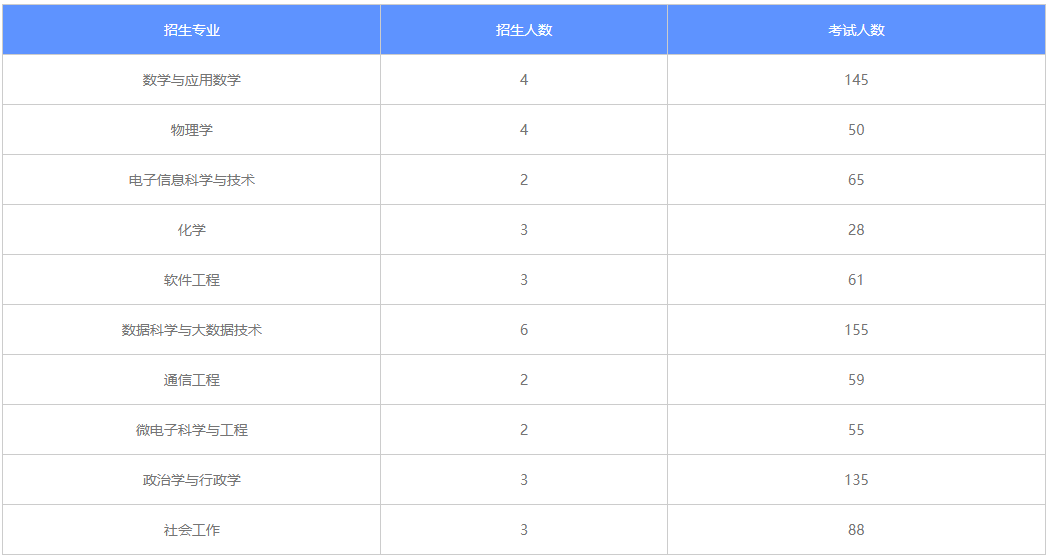Select the 物理学 major cell
Image resolution: width=1049 pixels, height=558 pixels.
(191, 130)
